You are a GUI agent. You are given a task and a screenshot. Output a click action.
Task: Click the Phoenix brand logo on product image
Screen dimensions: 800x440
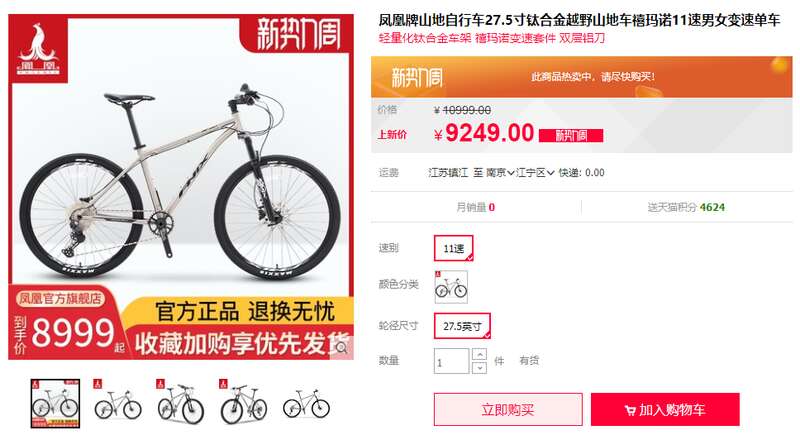pyautogui.click(x=39, y=48)
